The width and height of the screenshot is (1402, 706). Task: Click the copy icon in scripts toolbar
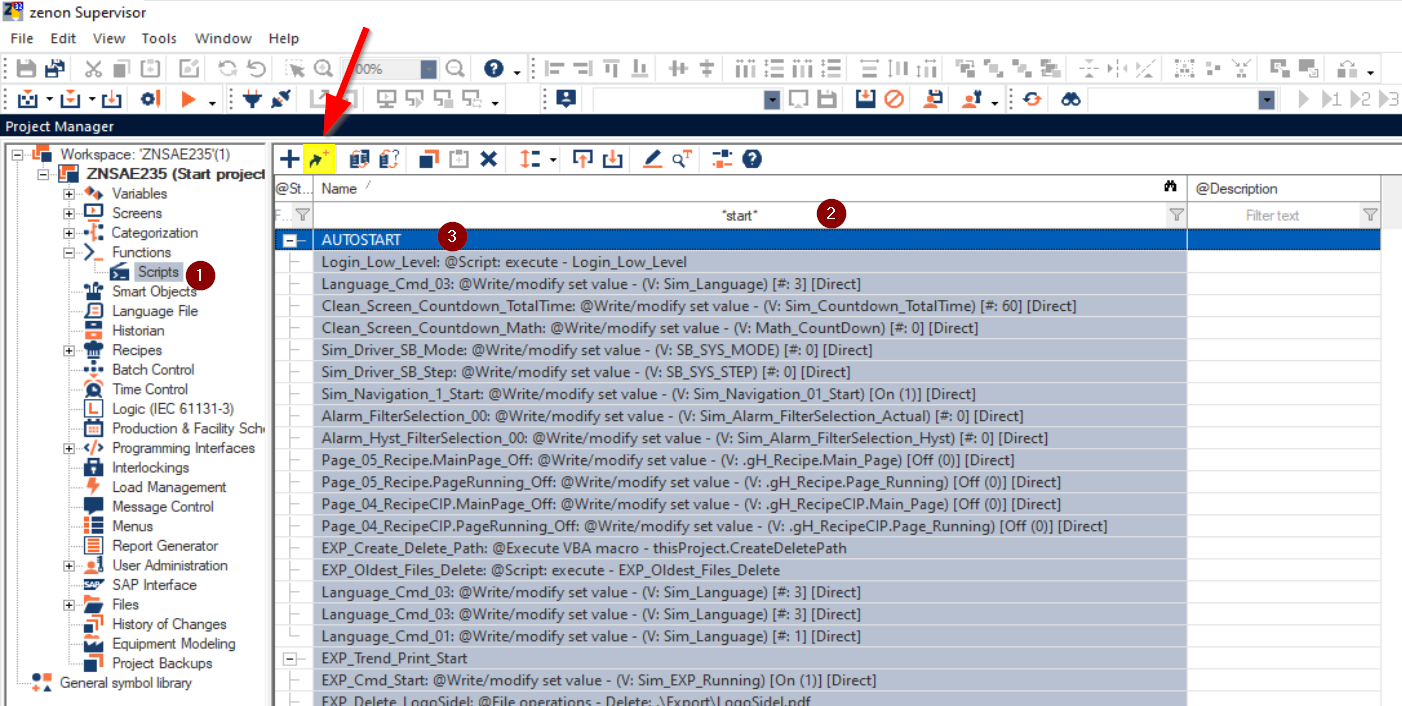tap(430, 158)
